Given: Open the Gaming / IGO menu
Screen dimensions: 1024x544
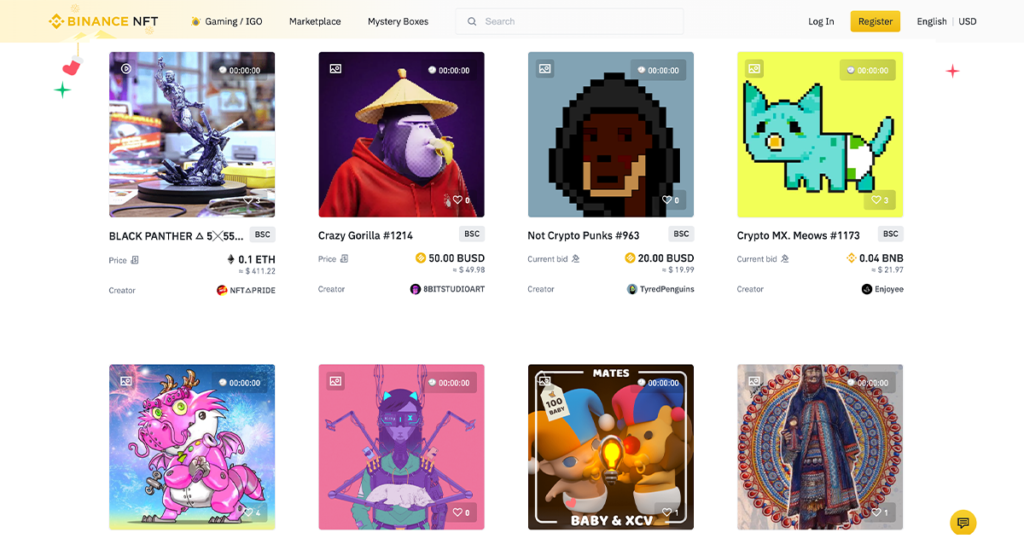Looking at the screenshot, I should (x=227, y=22).
